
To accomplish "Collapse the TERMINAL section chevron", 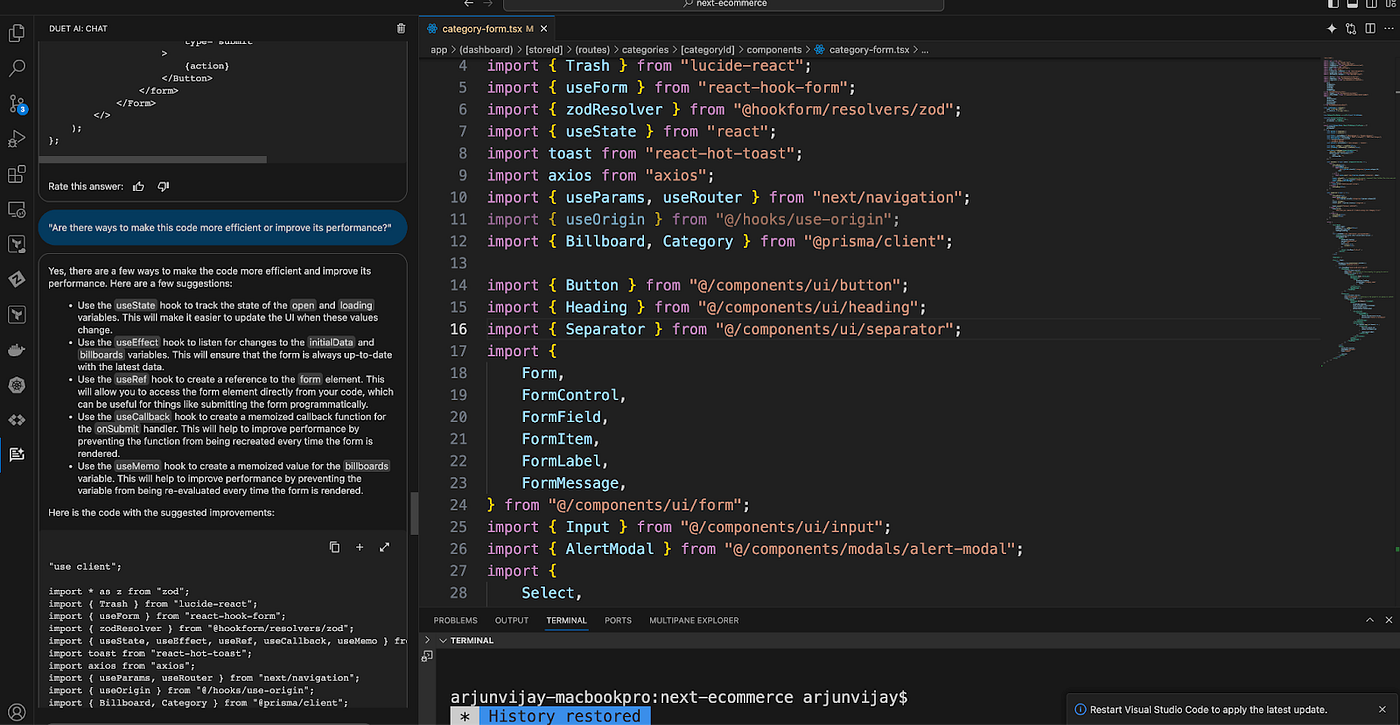I will click(x=442, y=640).
